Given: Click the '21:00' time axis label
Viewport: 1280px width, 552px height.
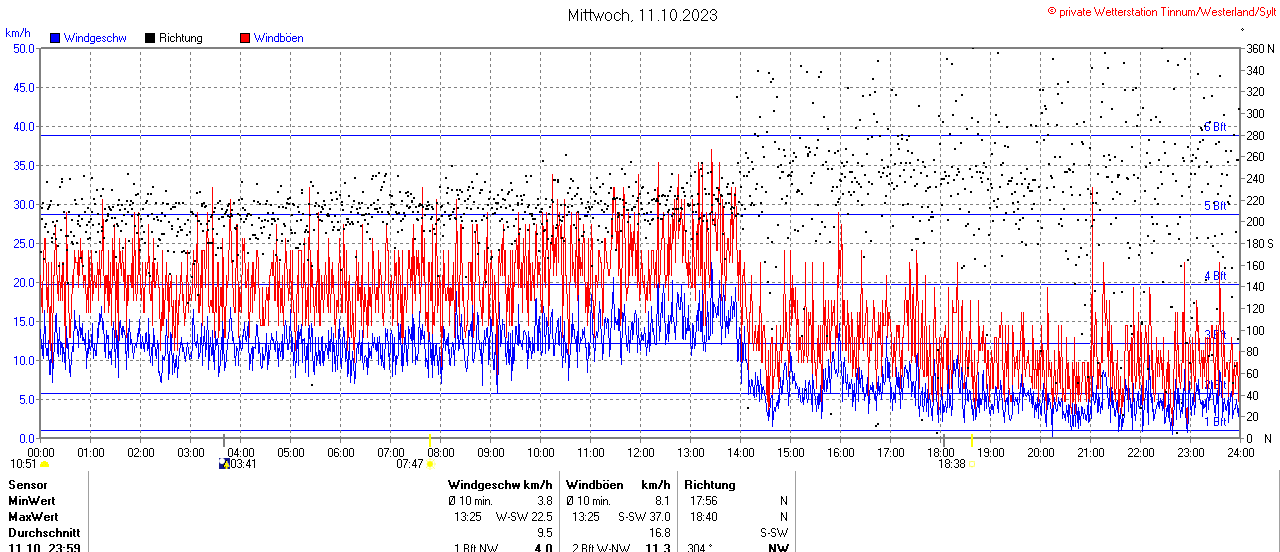Looking at the screenshot, I should pyautogui.click(x=1090, y=452).
